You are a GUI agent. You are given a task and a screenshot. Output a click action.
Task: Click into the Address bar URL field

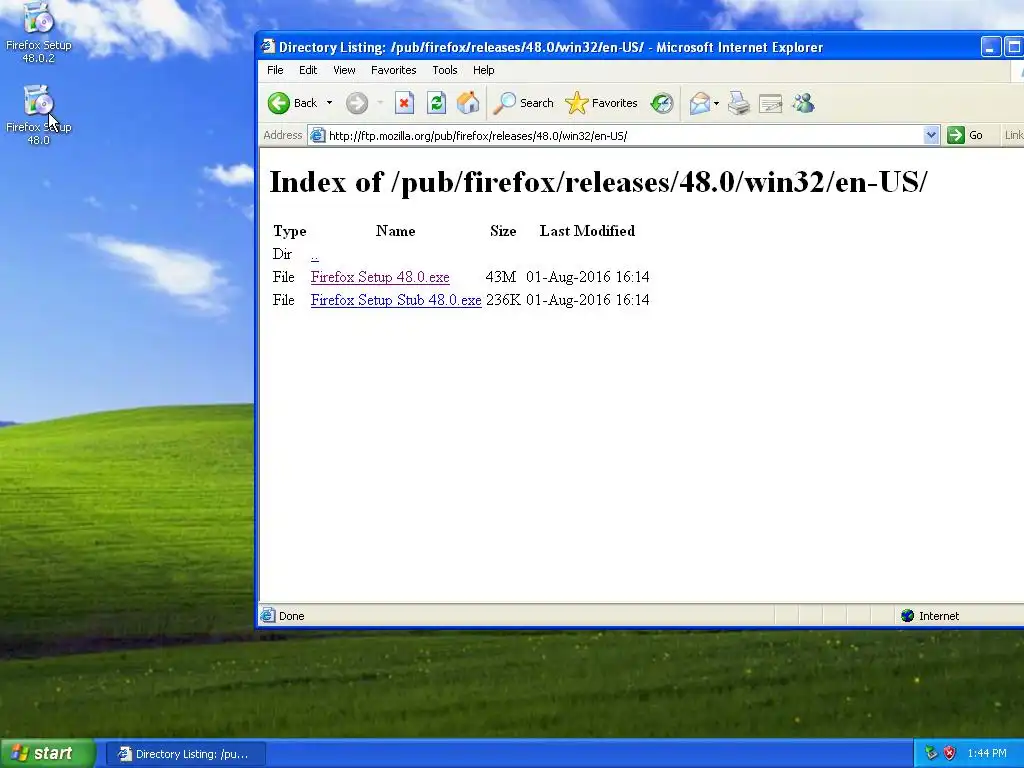(x=624, y=136)
